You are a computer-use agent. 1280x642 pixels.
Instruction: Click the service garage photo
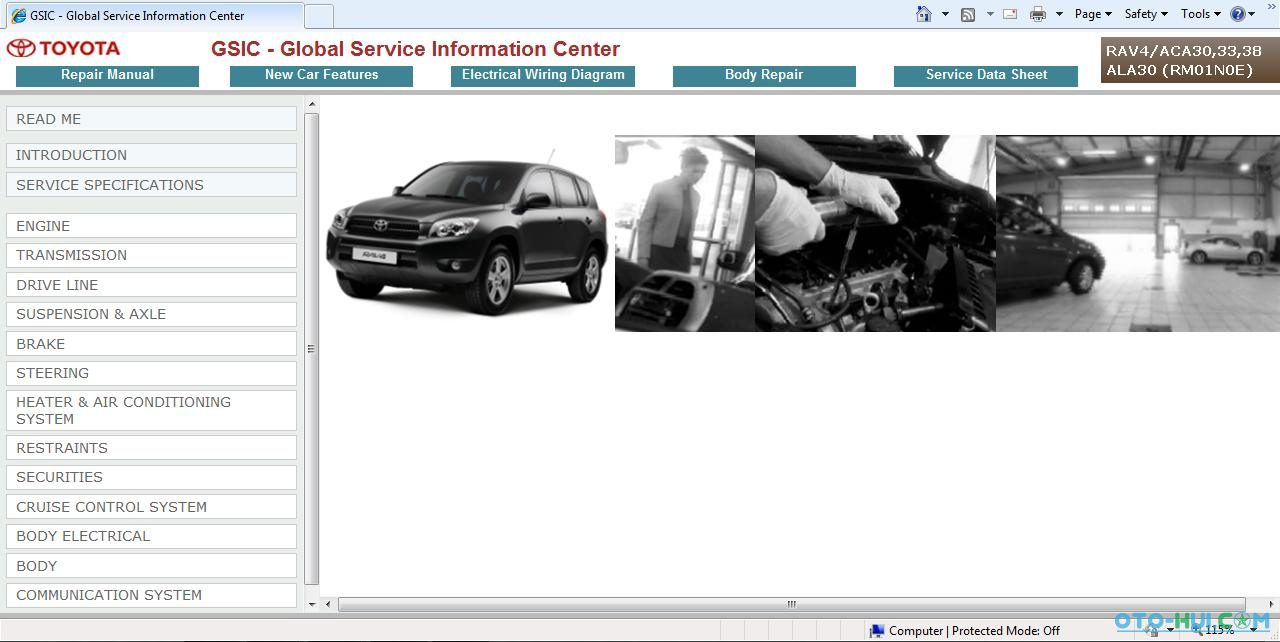click(1138, 233)
